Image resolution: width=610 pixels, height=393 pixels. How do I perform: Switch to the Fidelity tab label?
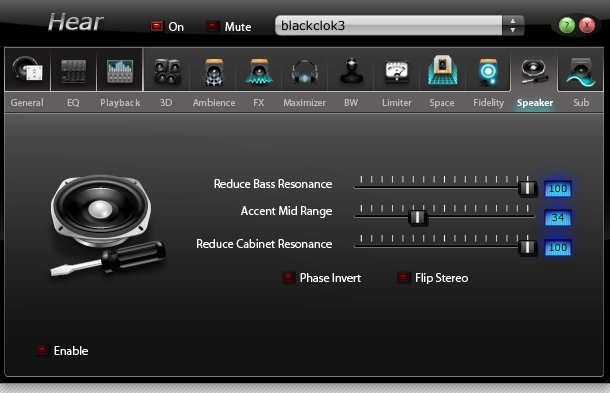[x=488, y=103]
